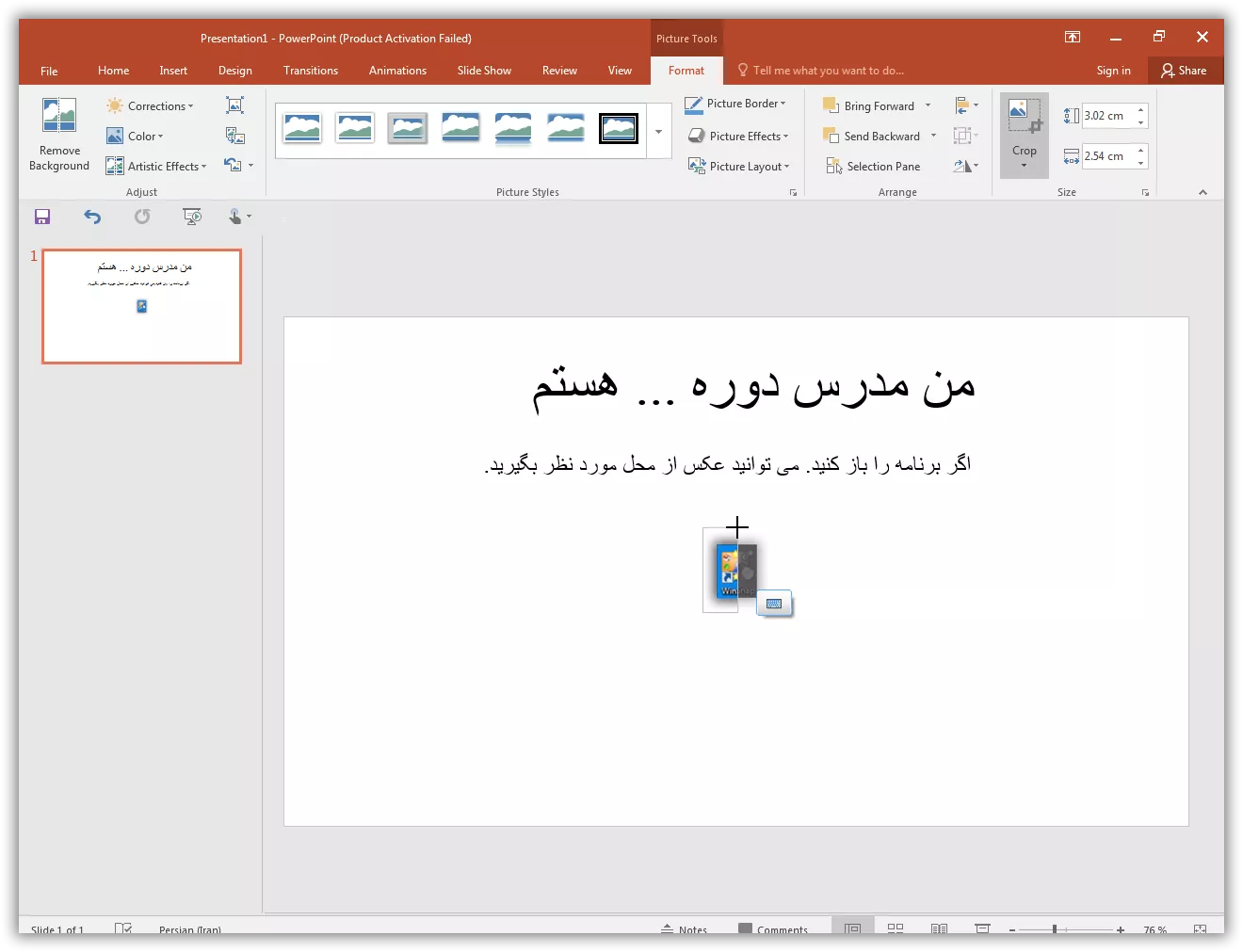Apply second picture style with white frame
Screen dimensions: 1243x952
tap(355, 128)
